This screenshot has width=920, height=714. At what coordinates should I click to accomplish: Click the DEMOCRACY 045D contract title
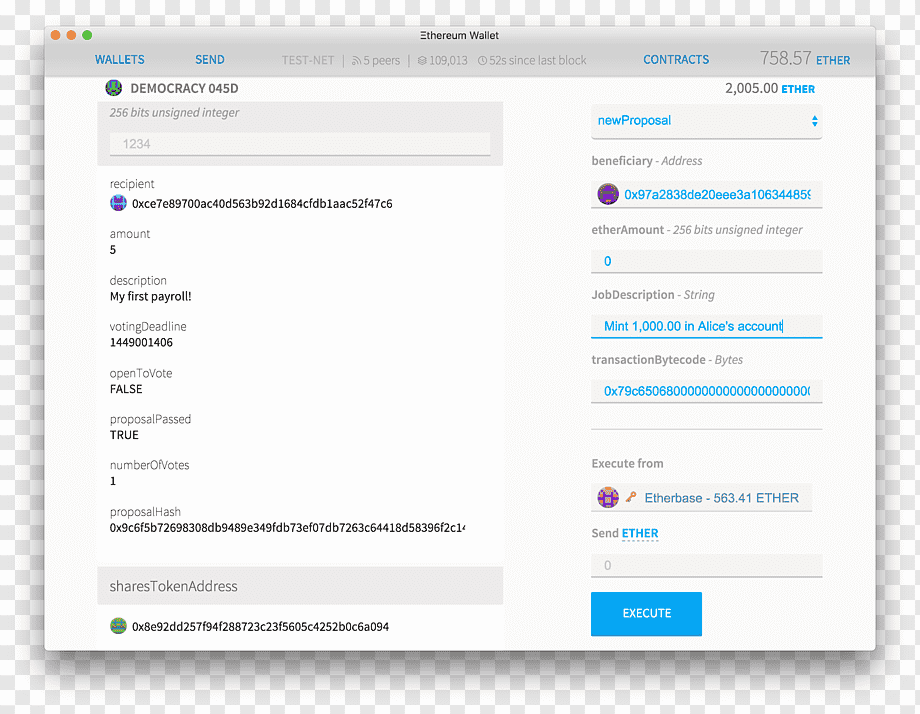point(184,89)
